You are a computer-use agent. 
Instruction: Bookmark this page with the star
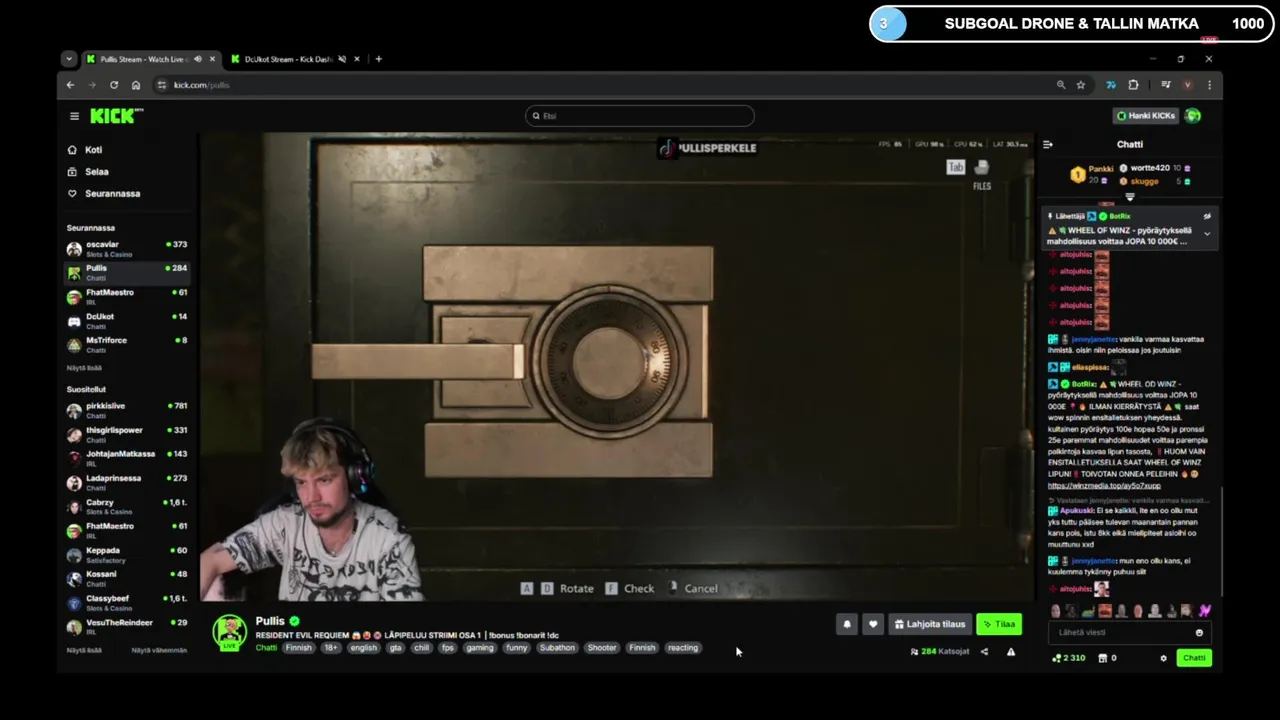pyautogui.click(x=1081, y=85)
